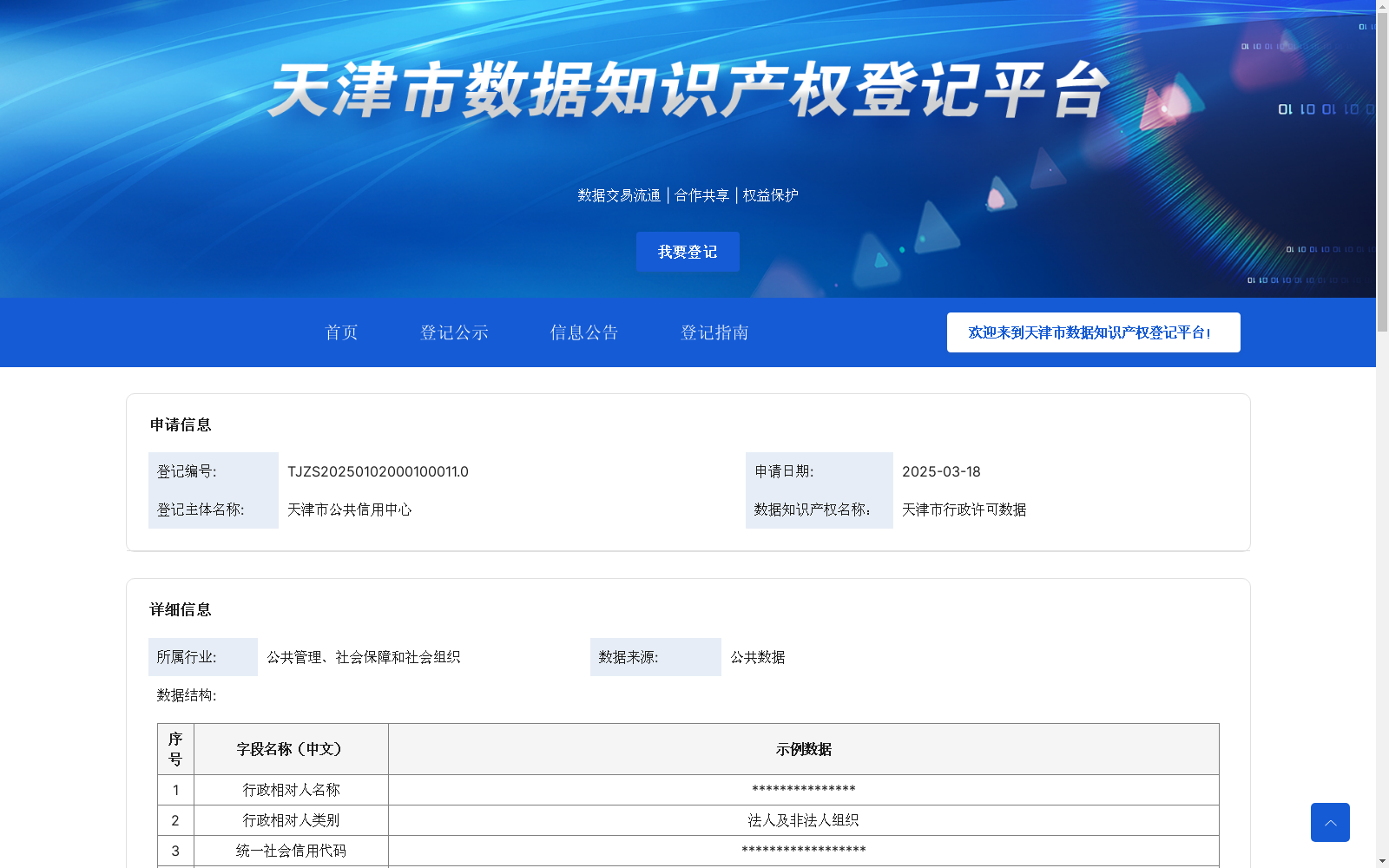Click the slogan text 权益保护

pyautogui.click(x=770, y=195)
